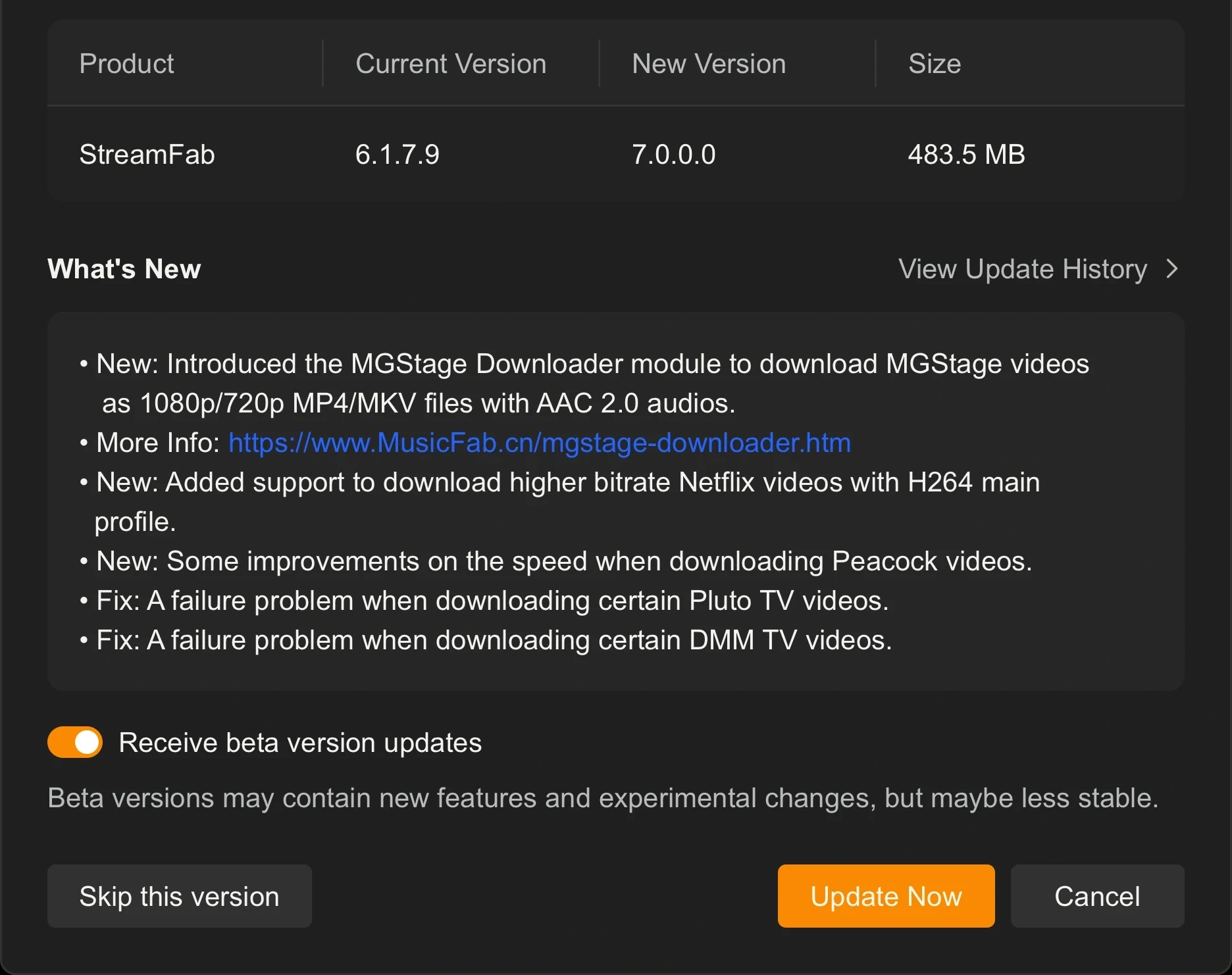Open the MGStage downloader More Info URL
Image resolution: width=1232 pixels, height=975 pixels.
(x=540, y=443)
